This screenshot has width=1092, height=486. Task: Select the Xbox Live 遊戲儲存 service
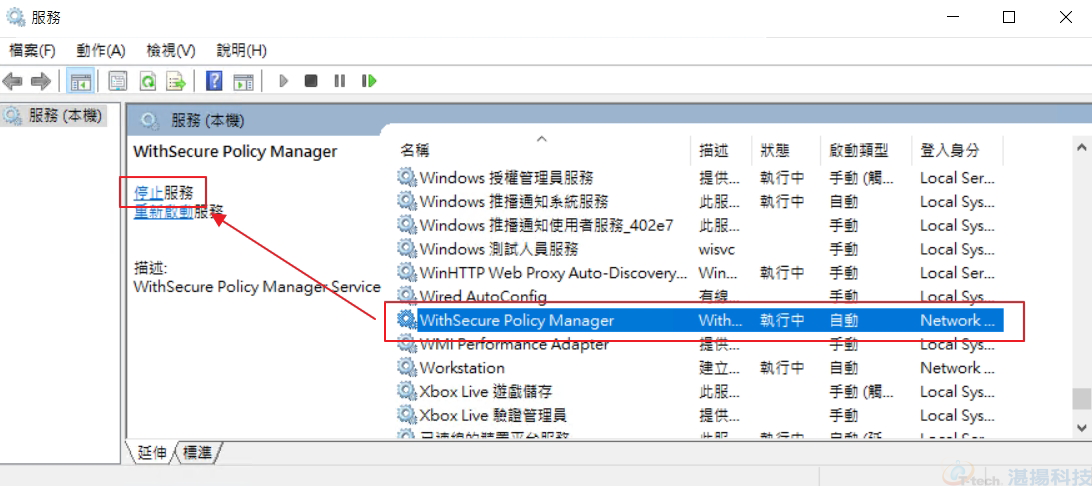[699, 391]
